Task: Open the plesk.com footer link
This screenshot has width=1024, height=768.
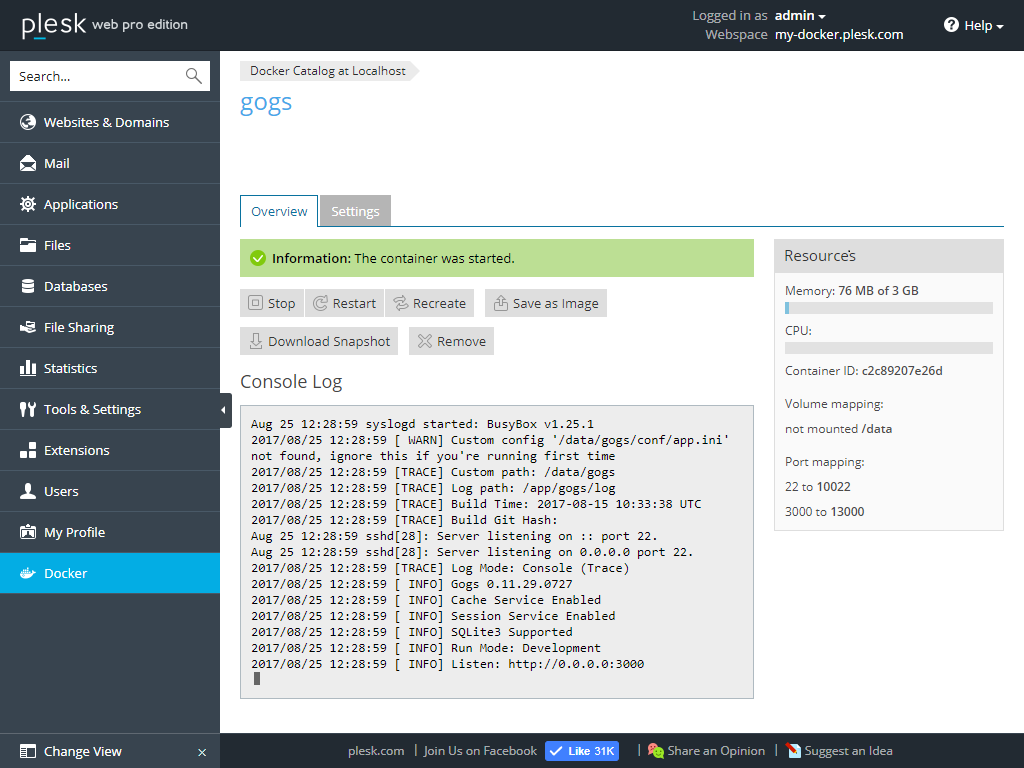Action: [x=376, y=751]
